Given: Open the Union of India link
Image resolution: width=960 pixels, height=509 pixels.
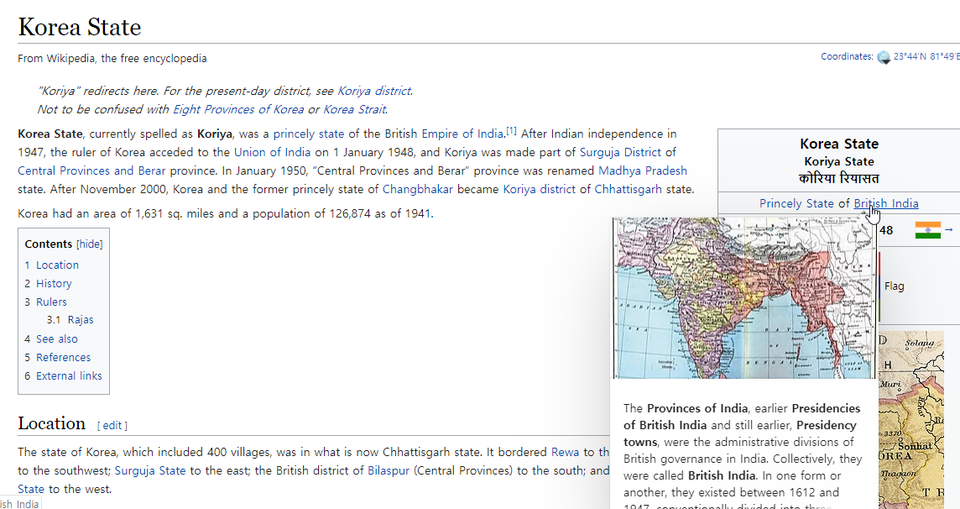Looking at the screenshot, I should click(x=272, y=152).
